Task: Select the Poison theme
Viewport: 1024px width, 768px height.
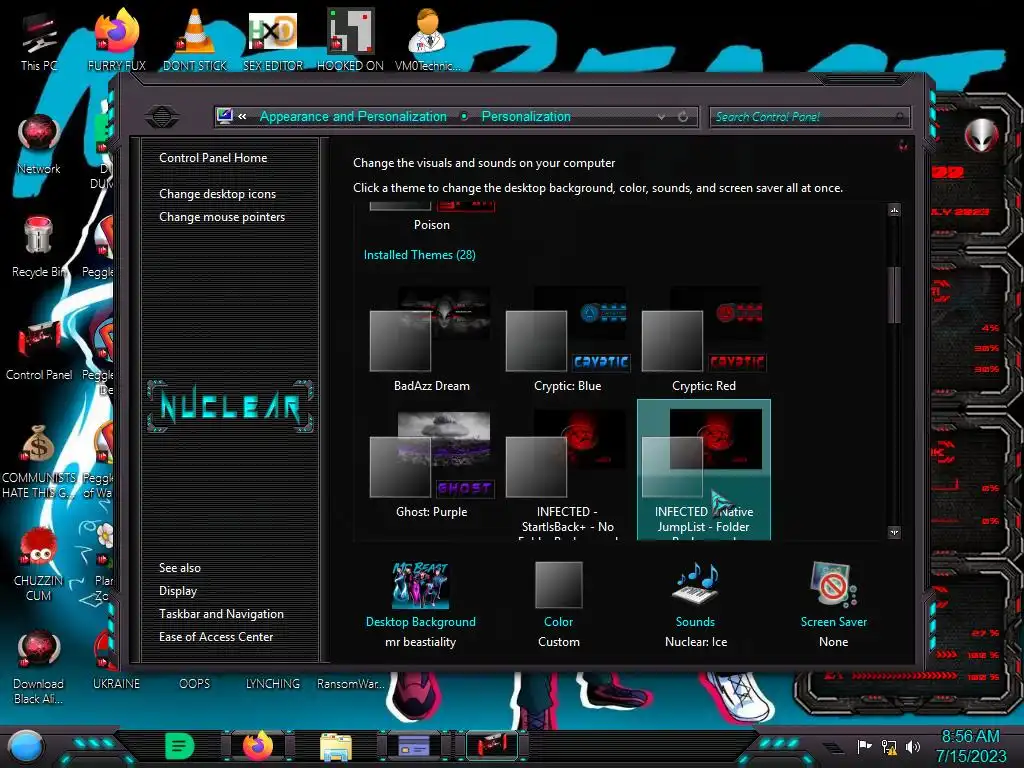Action: (432, 217)
